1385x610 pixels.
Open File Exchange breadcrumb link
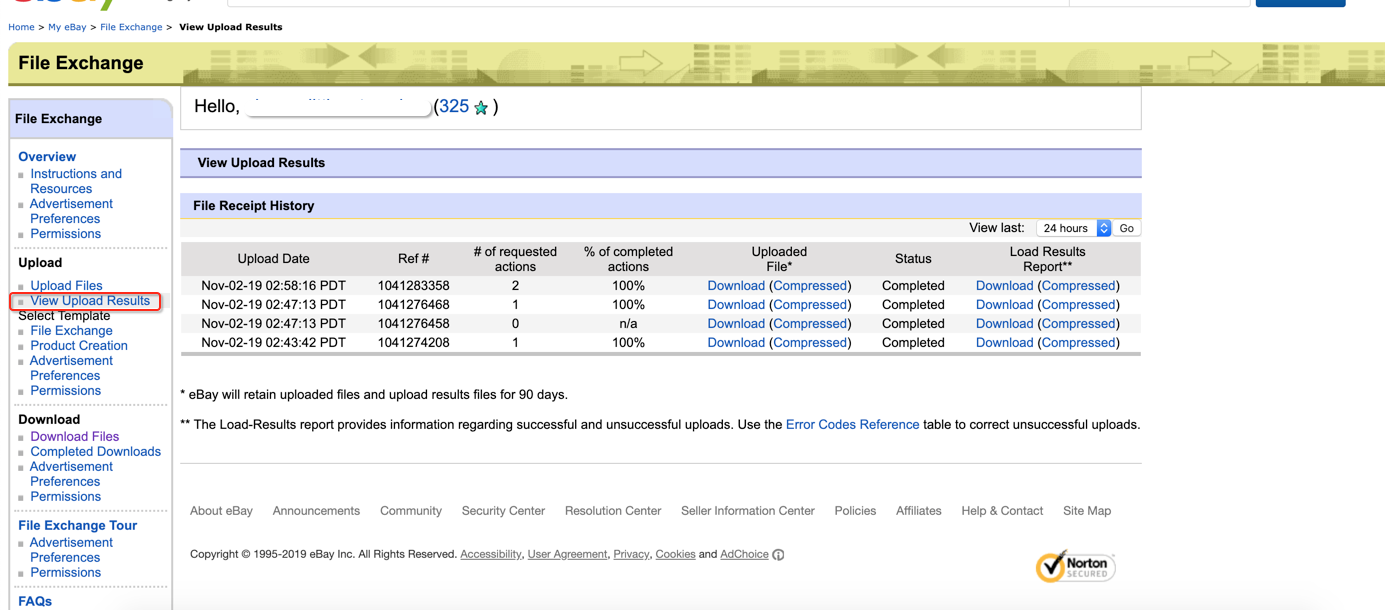click(x=131, y=27)
